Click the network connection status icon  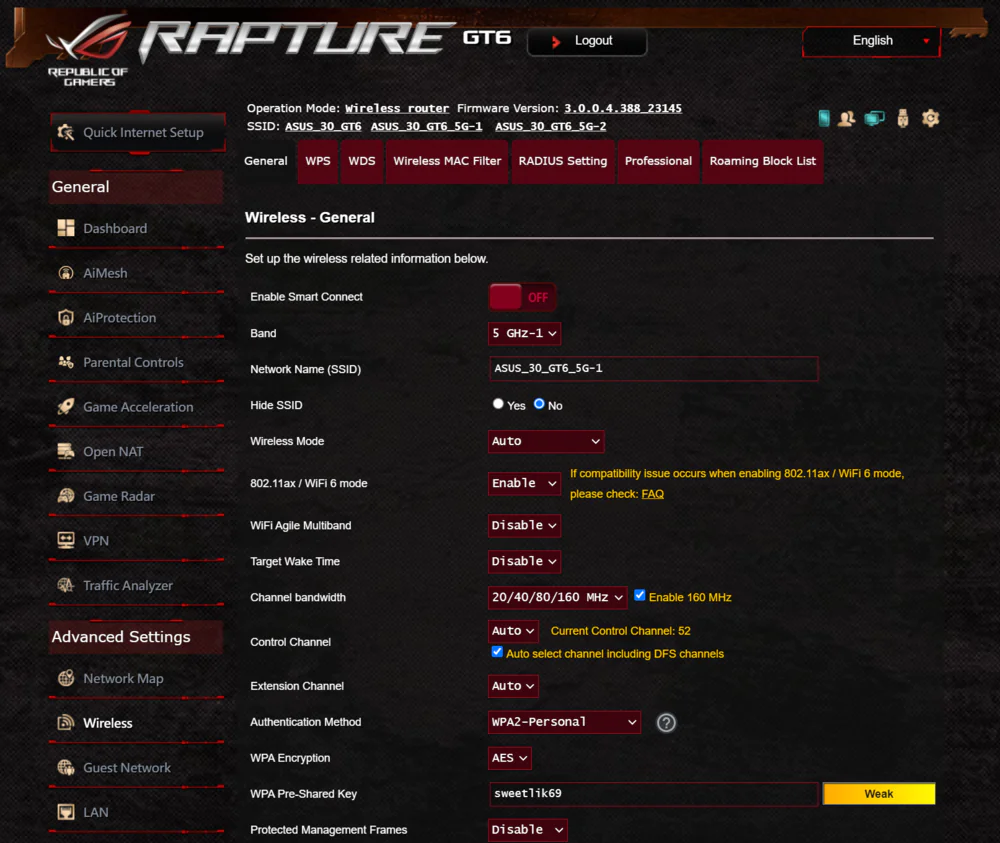coord(874,119)
